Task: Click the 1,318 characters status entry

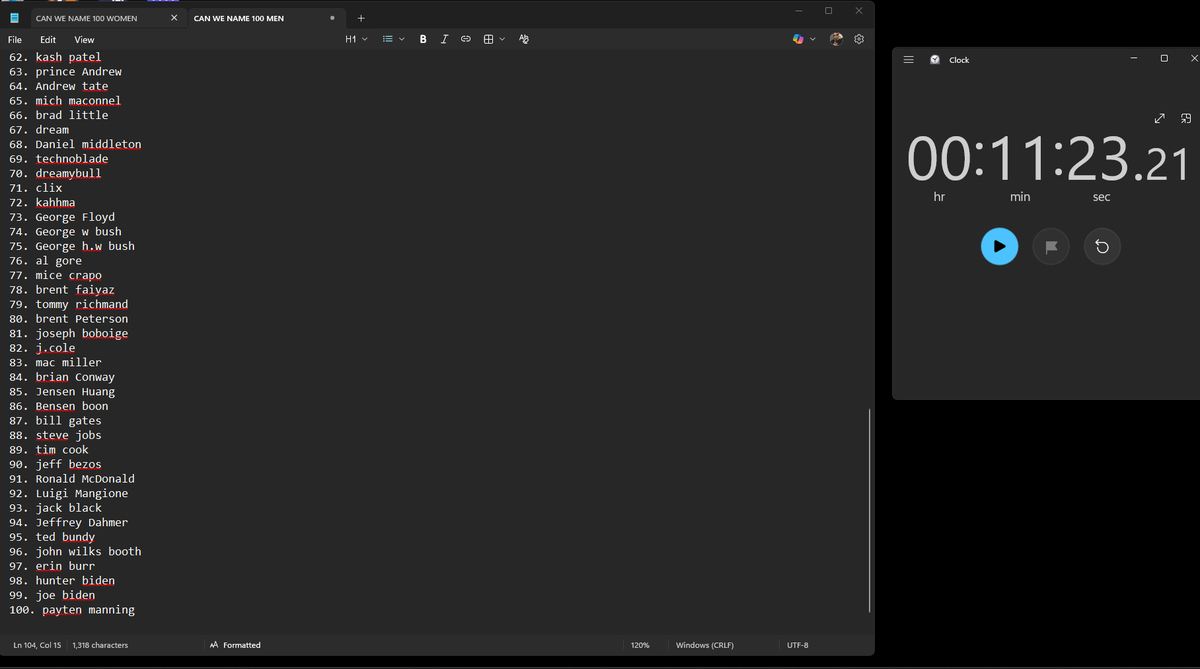Action: click(100, 645)
